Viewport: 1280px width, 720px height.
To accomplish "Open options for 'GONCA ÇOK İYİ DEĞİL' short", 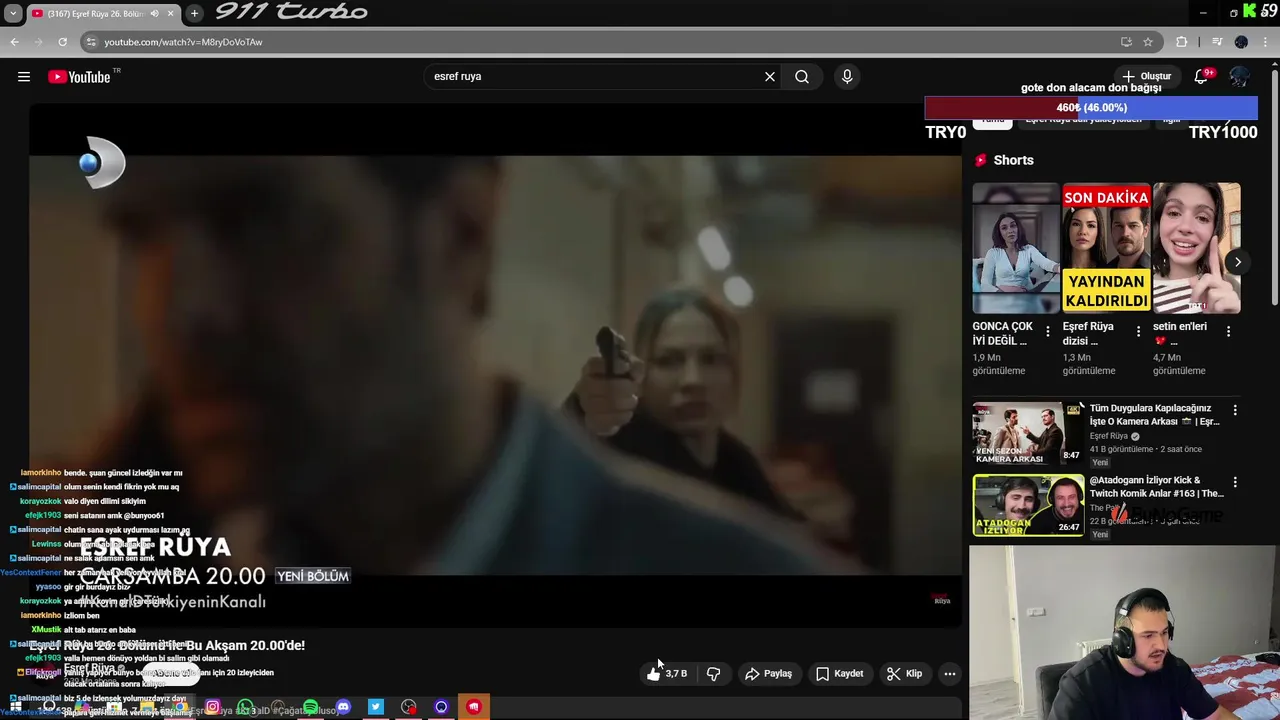I will tap(1048, 331).
